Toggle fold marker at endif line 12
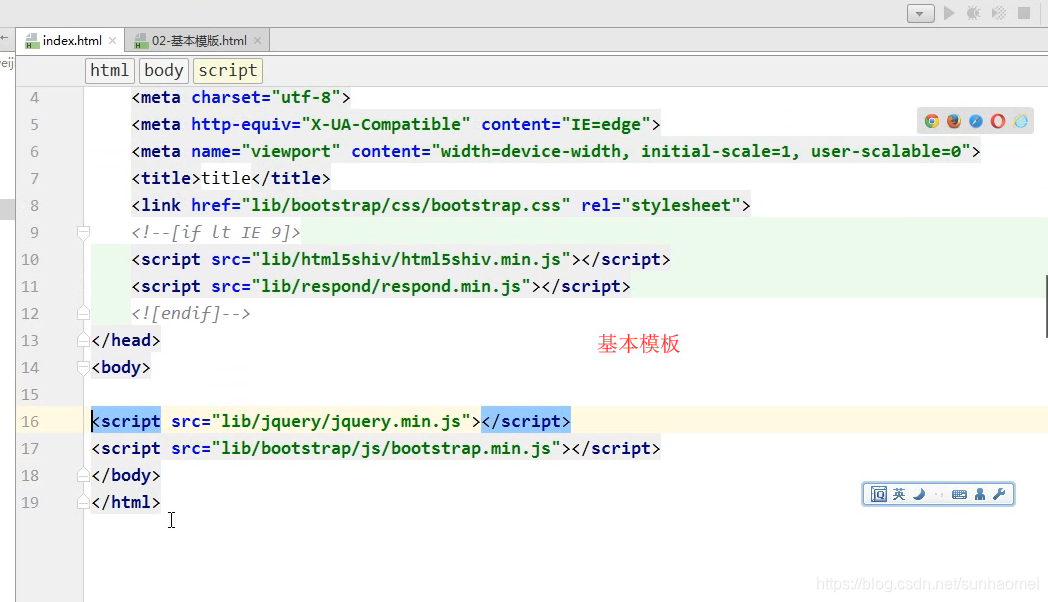Viewport: 1048px width, 602px height. click(x=84, y=313)
